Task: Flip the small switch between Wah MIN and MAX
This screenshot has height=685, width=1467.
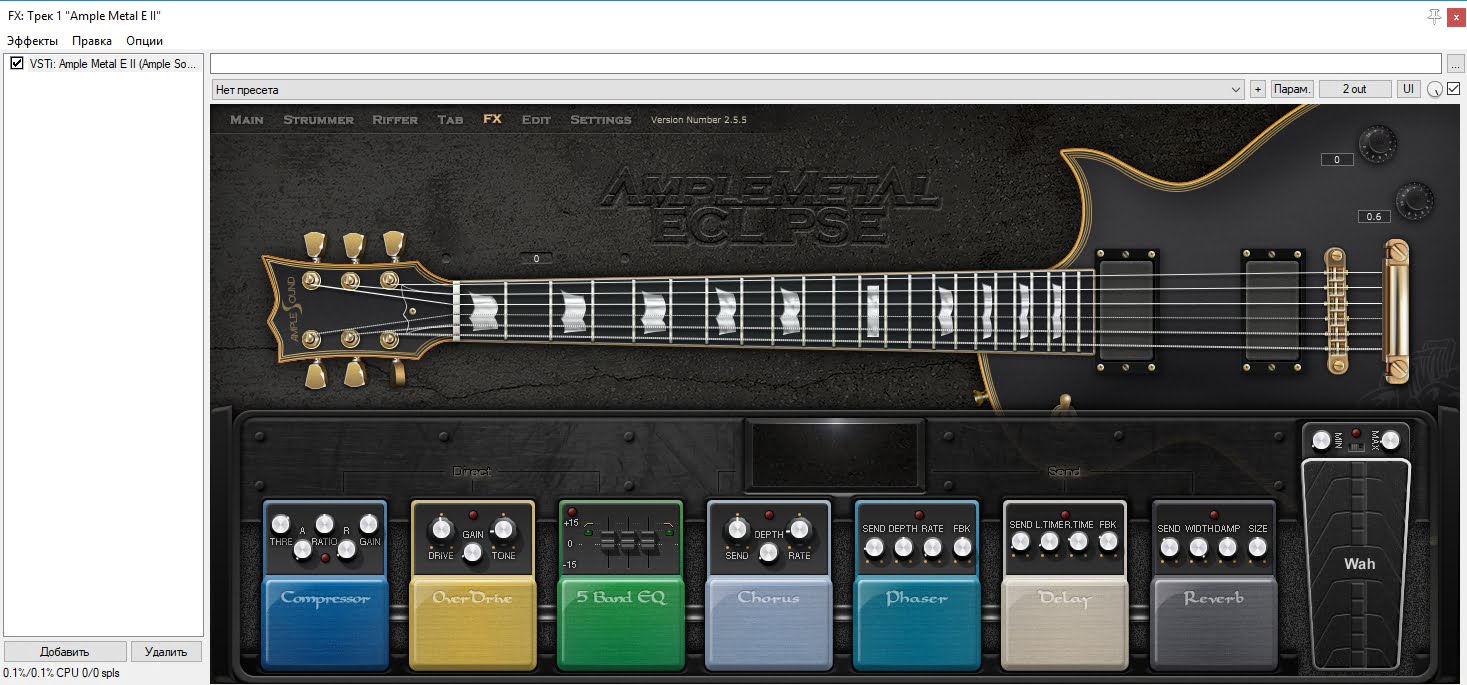Action: (1356, 446)
